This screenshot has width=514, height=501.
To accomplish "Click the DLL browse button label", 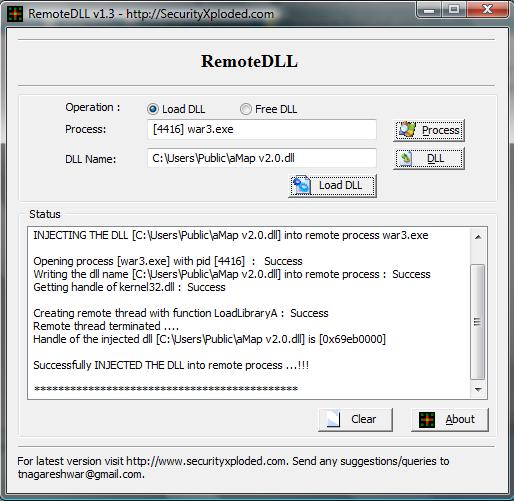I will [435, 159].
